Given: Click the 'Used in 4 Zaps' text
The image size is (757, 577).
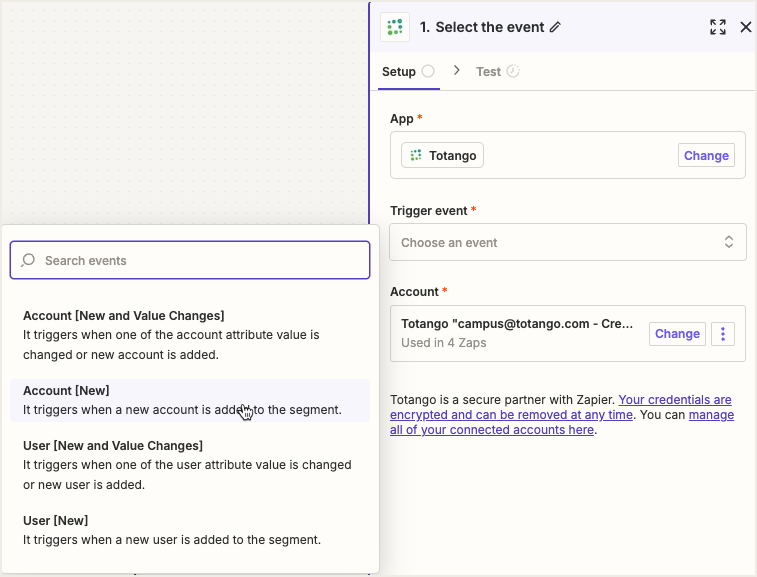Looking at the screenshot, I should (x=443, y=343).
